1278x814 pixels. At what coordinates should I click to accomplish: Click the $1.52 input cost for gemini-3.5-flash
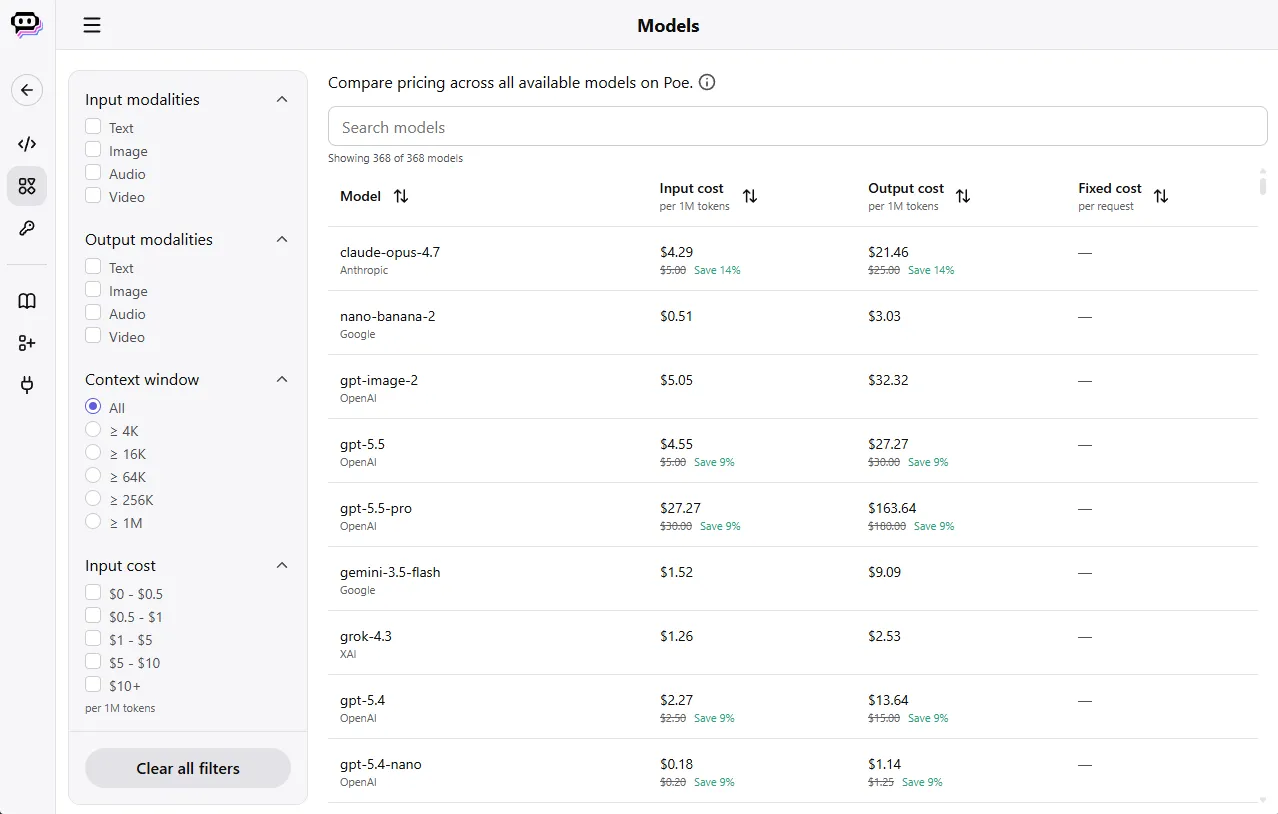(x=676, y=572)
